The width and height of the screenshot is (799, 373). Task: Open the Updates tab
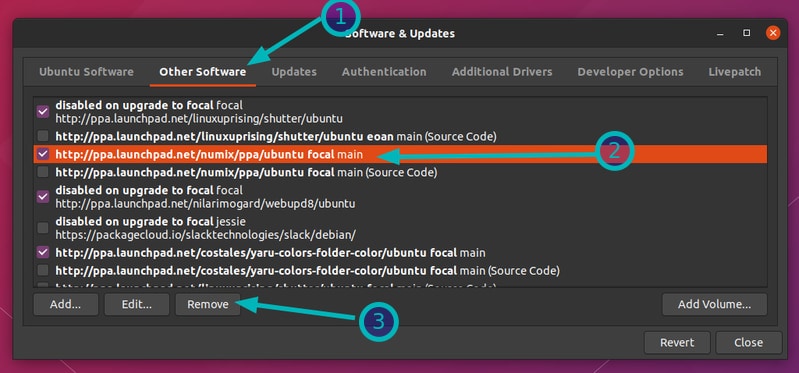(x=294, y=72)
